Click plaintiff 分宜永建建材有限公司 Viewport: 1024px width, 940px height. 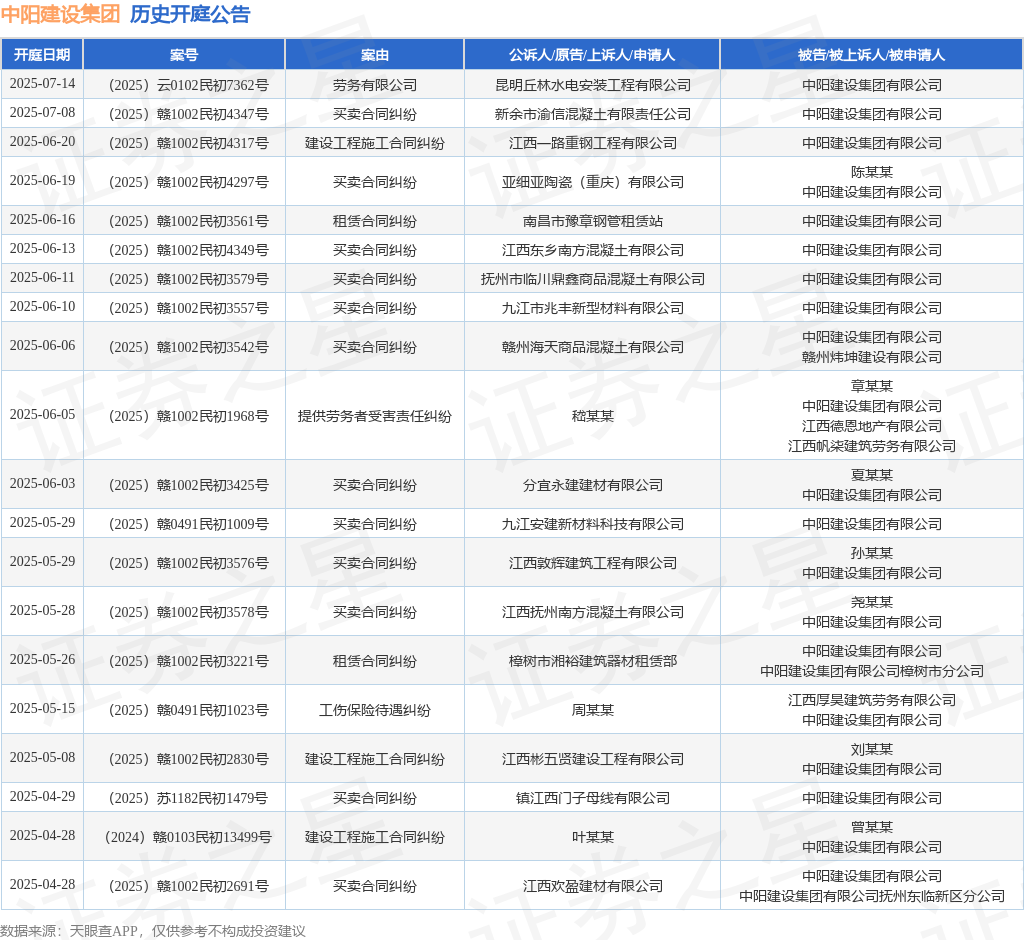(592, 485)
